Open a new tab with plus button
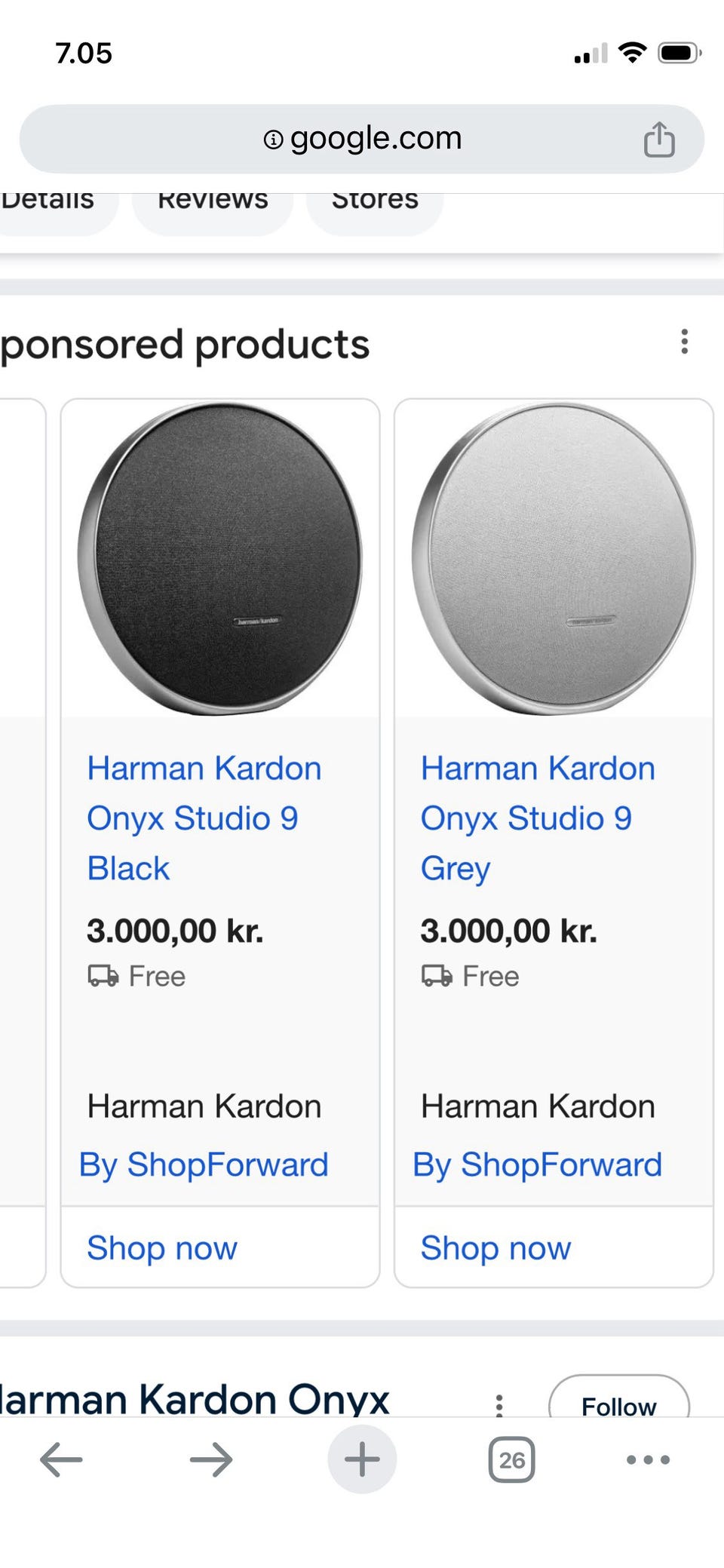This screenshot has height=1568, width=724. [362, 1459]
